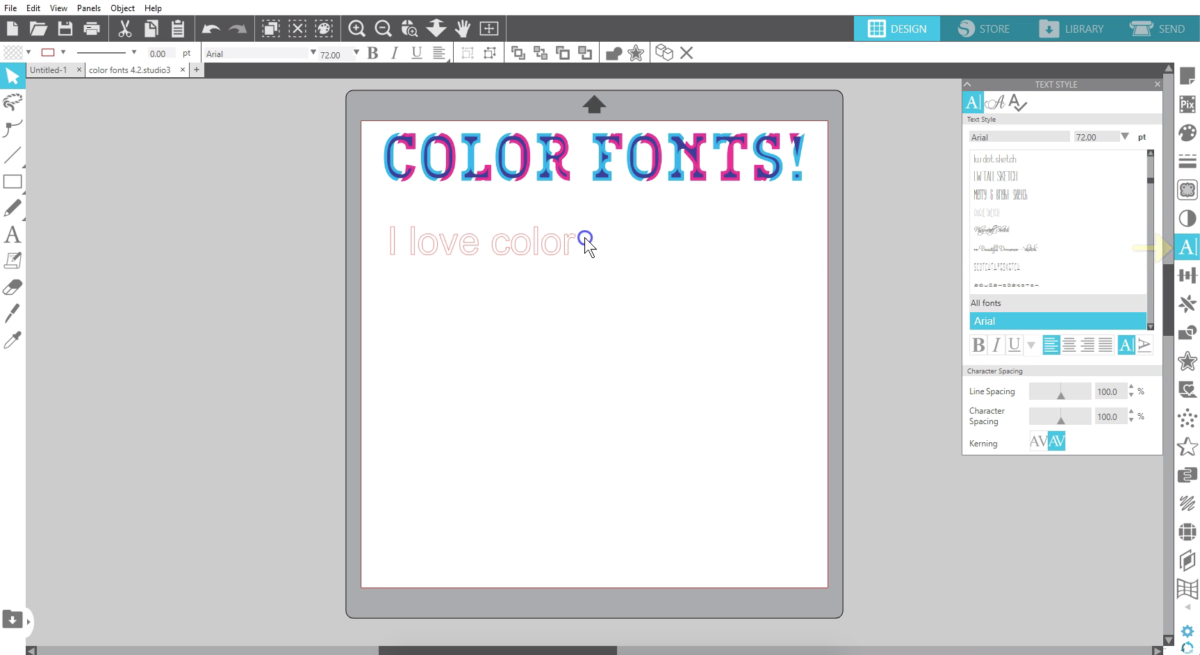This screenshot has height=655, width=1200.
Task: Open the LIBRARY view
Action: [x=1071, y=29]
